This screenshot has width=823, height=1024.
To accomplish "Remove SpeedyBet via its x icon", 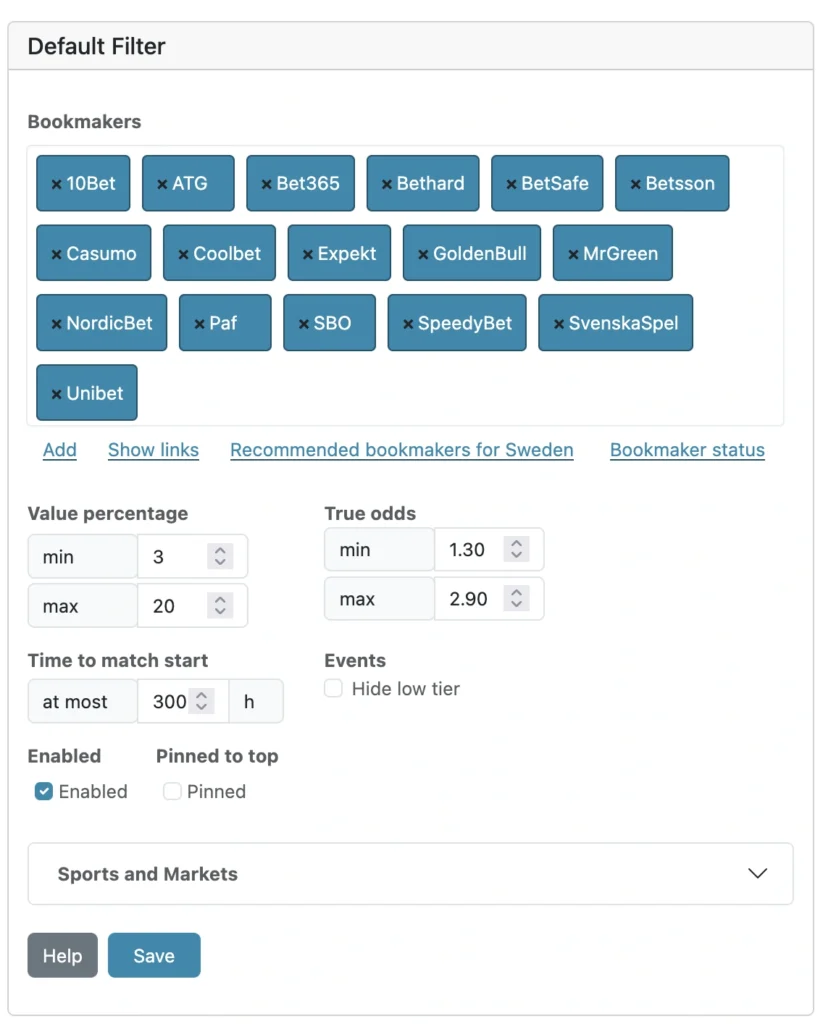I will pyautogui.click(x=408, y=324).
